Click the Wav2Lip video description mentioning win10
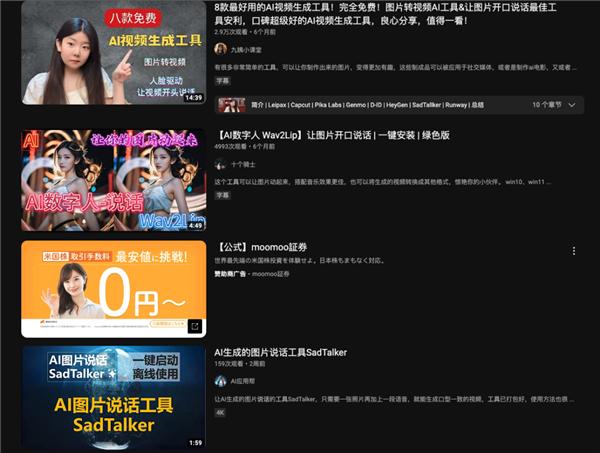The image size is (600, 453). click(383, 182)
